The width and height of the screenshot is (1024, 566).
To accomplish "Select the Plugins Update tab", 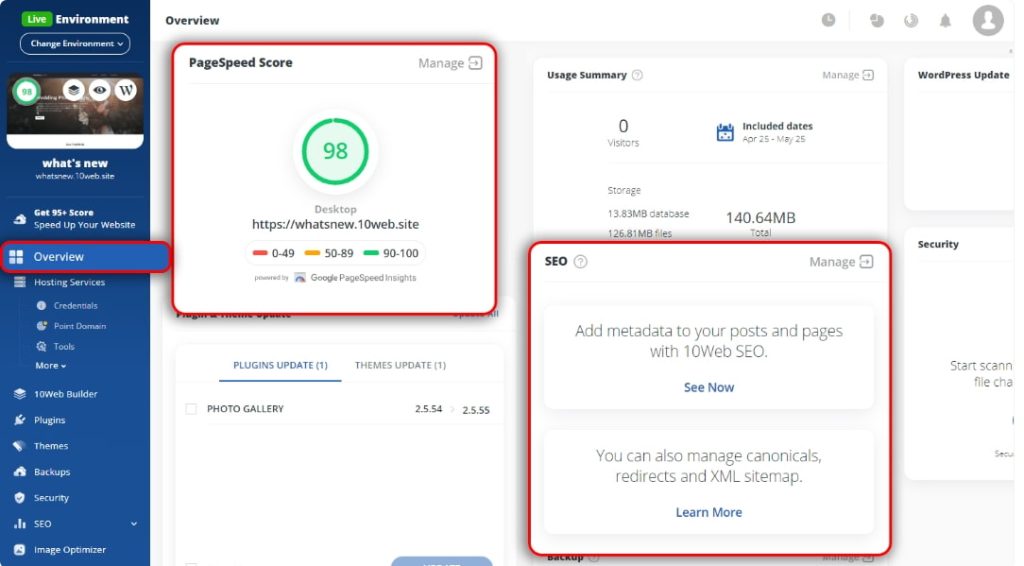I will point(280,365).
